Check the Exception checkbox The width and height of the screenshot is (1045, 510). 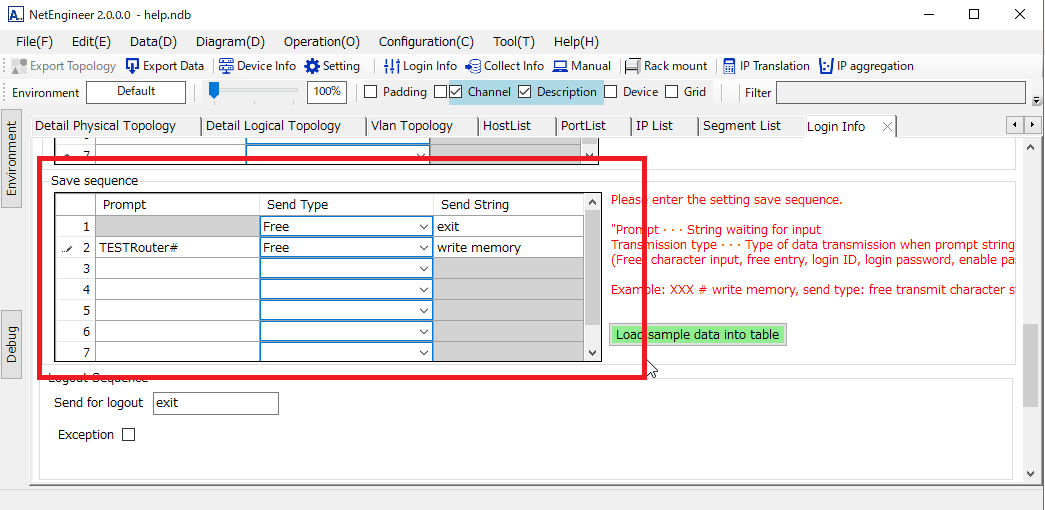tap(128, 435)
